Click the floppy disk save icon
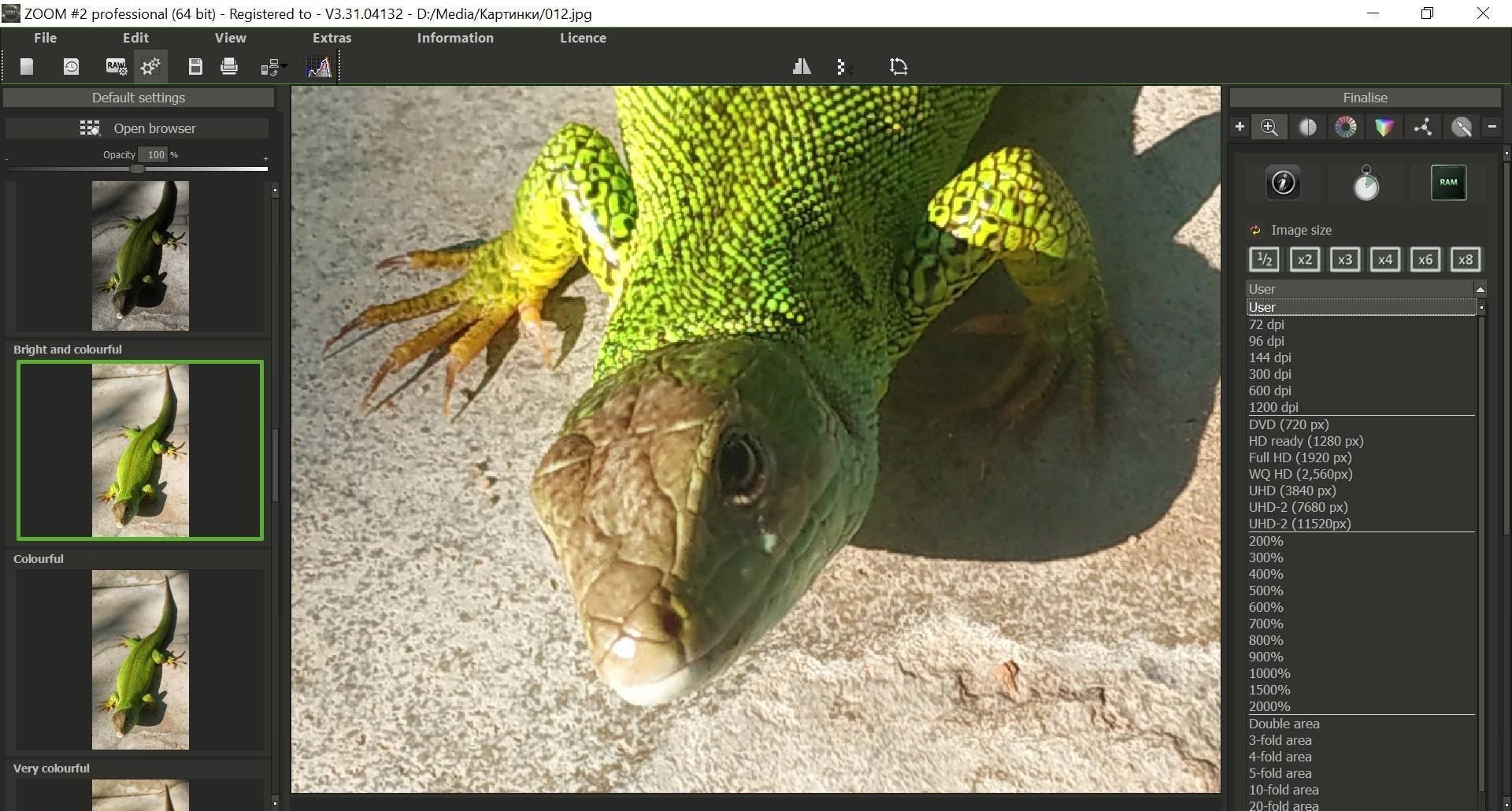This screenshot has width=1512, height=811. click(195, 67)
